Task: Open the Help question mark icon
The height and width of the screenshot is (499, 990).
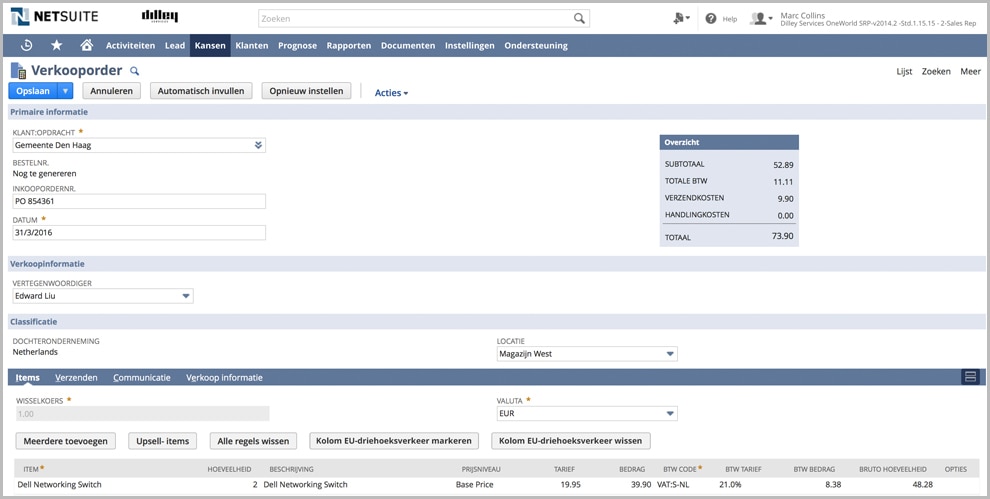Action: (x=711, y=19)
